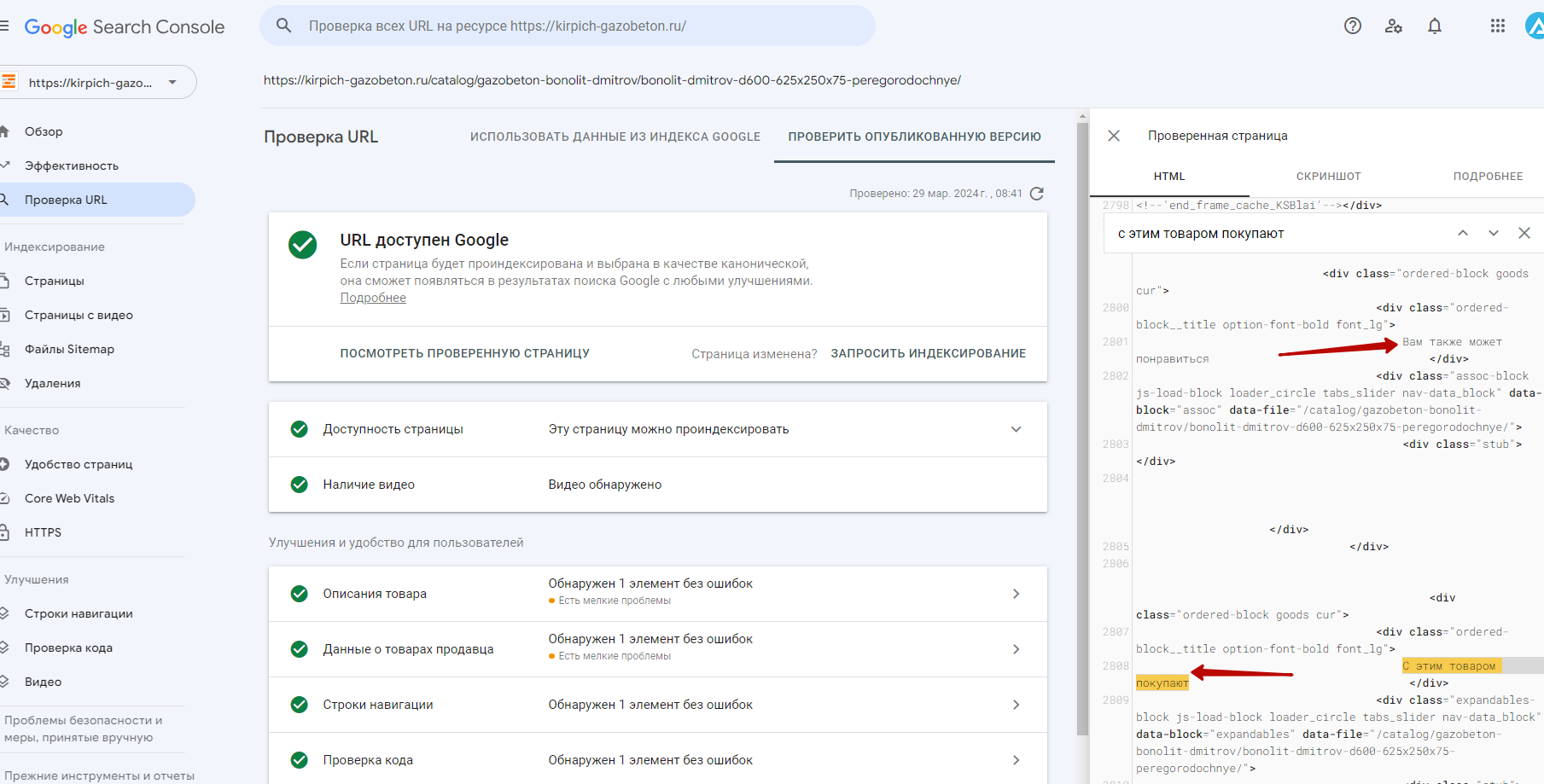Open the notifications bell

click(x=1435, y=26)
